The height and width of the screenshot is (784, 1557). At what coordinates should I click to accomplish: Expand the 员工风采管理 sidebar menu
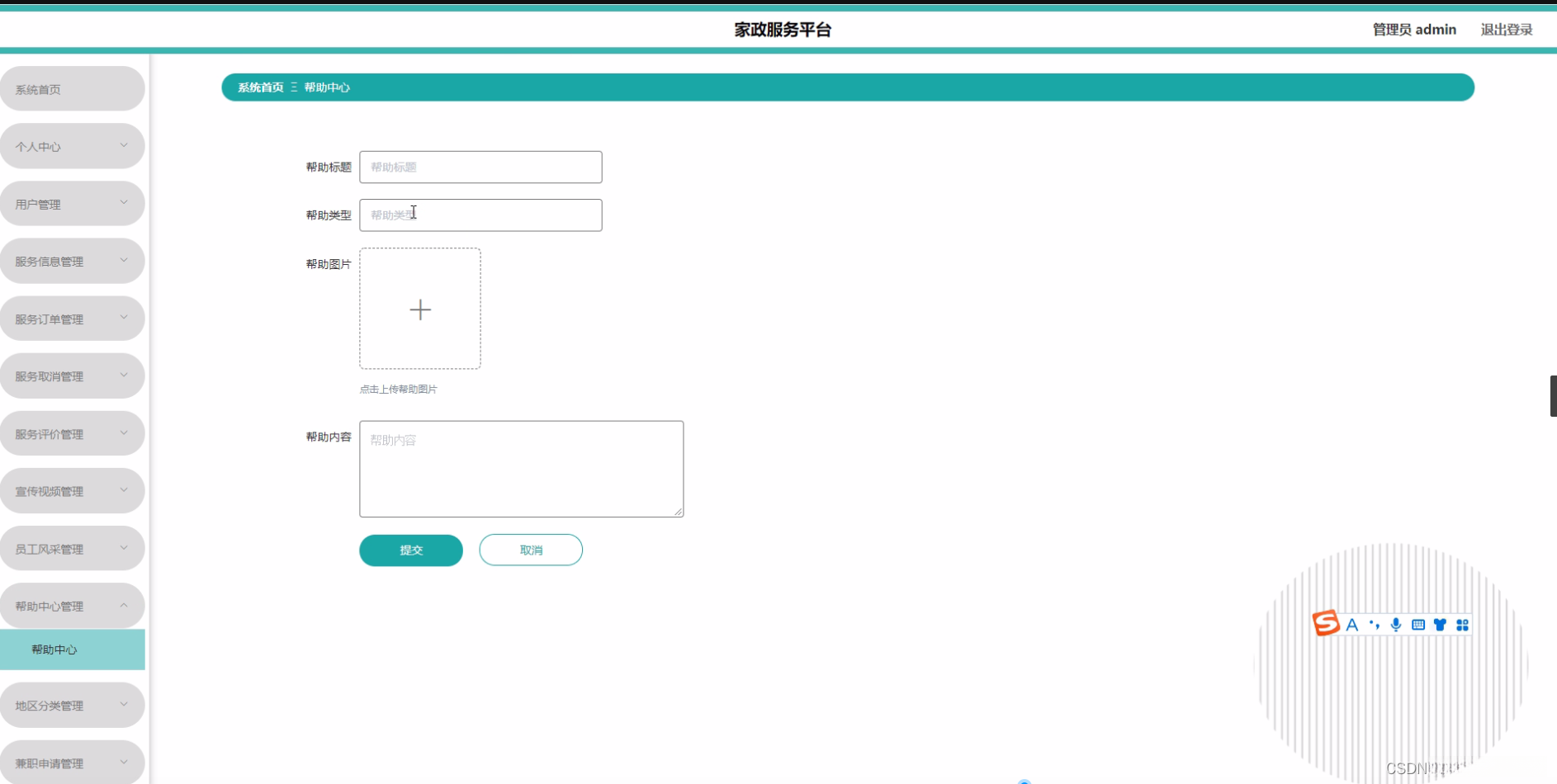[73, 548]
